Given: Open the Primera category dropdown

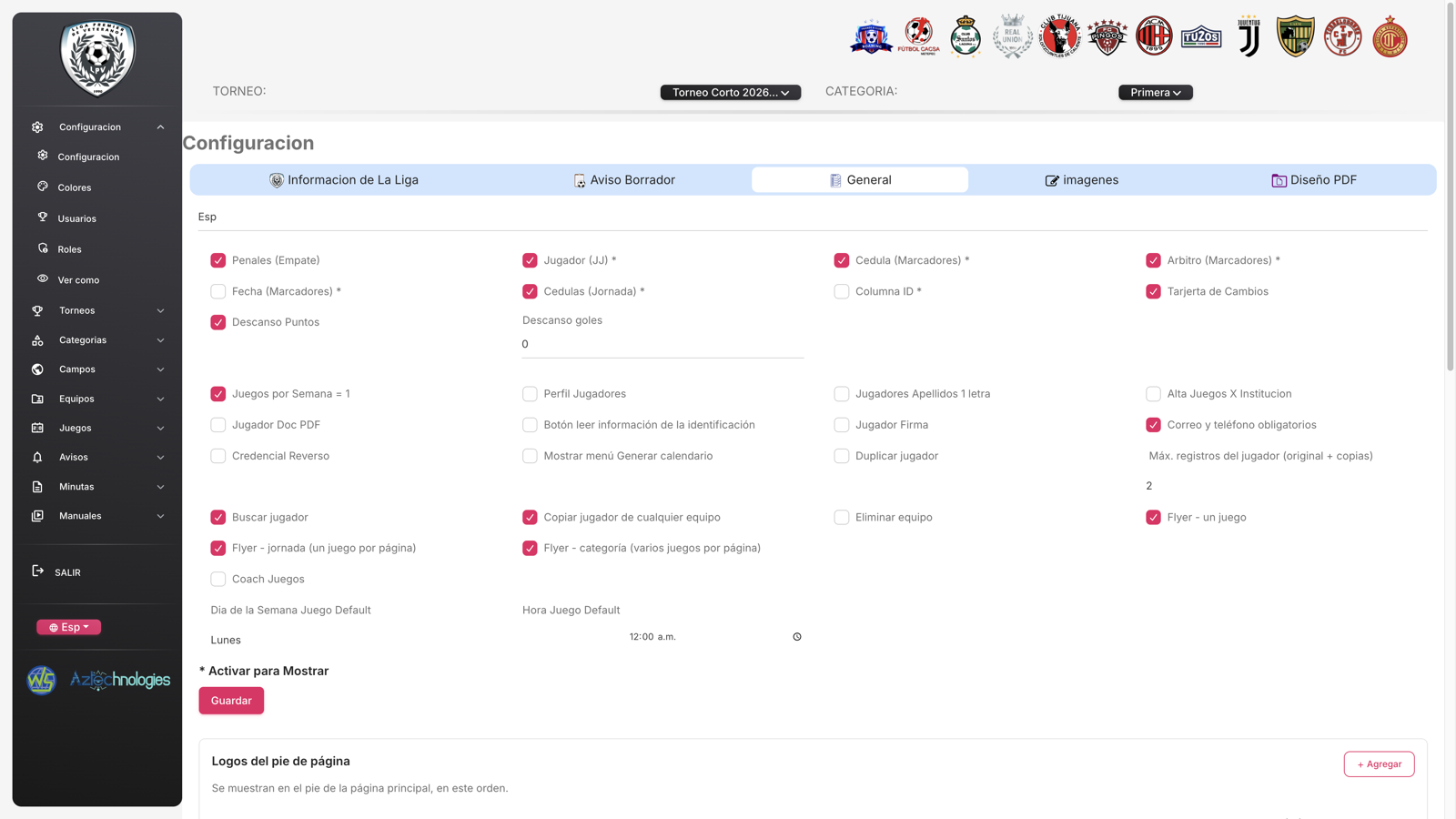Looking at the screenshot, I should [x=1156, y=92].
